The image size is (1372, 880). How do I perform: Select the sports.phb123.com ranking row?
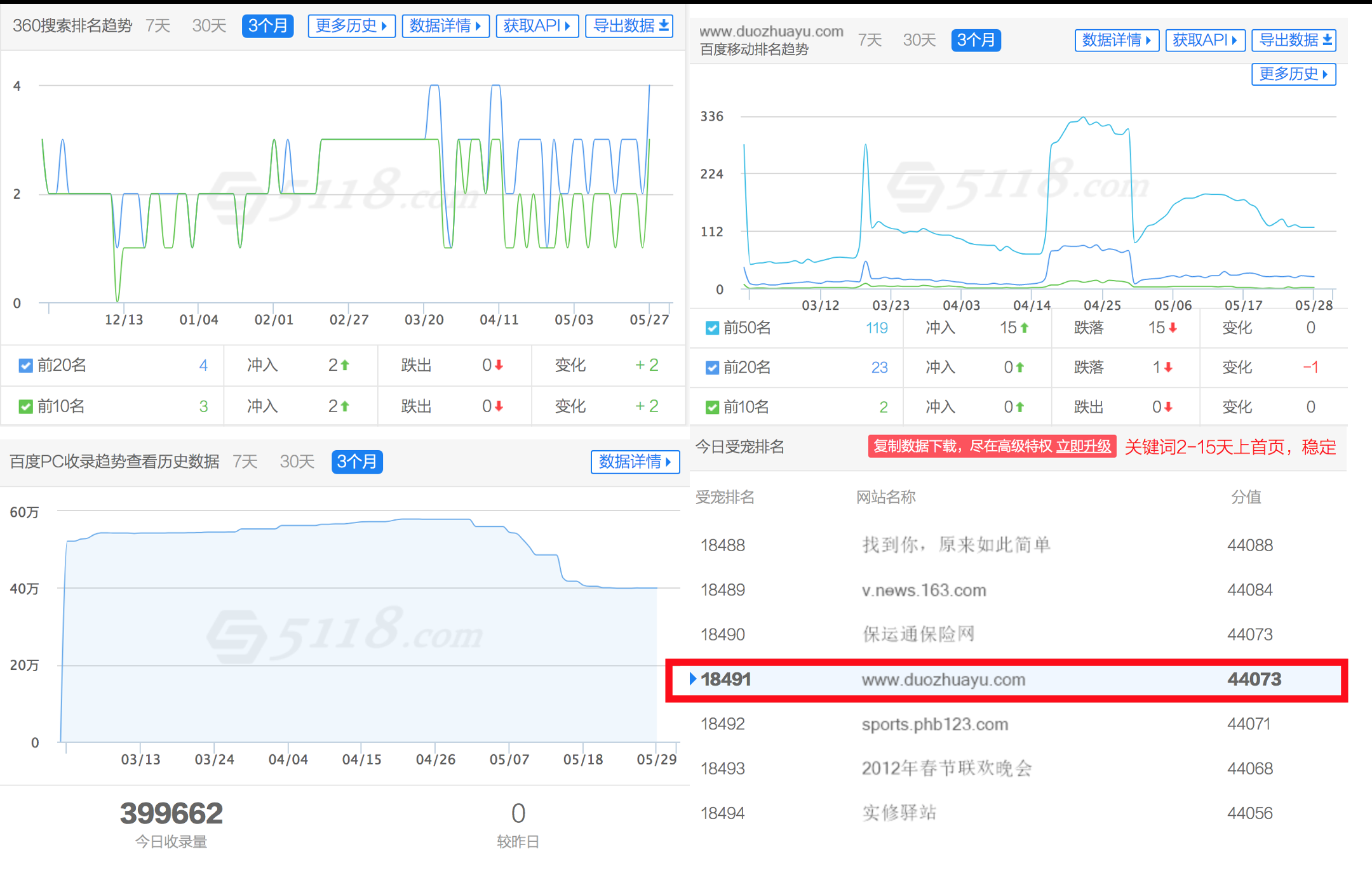(x=1018, y=724)
